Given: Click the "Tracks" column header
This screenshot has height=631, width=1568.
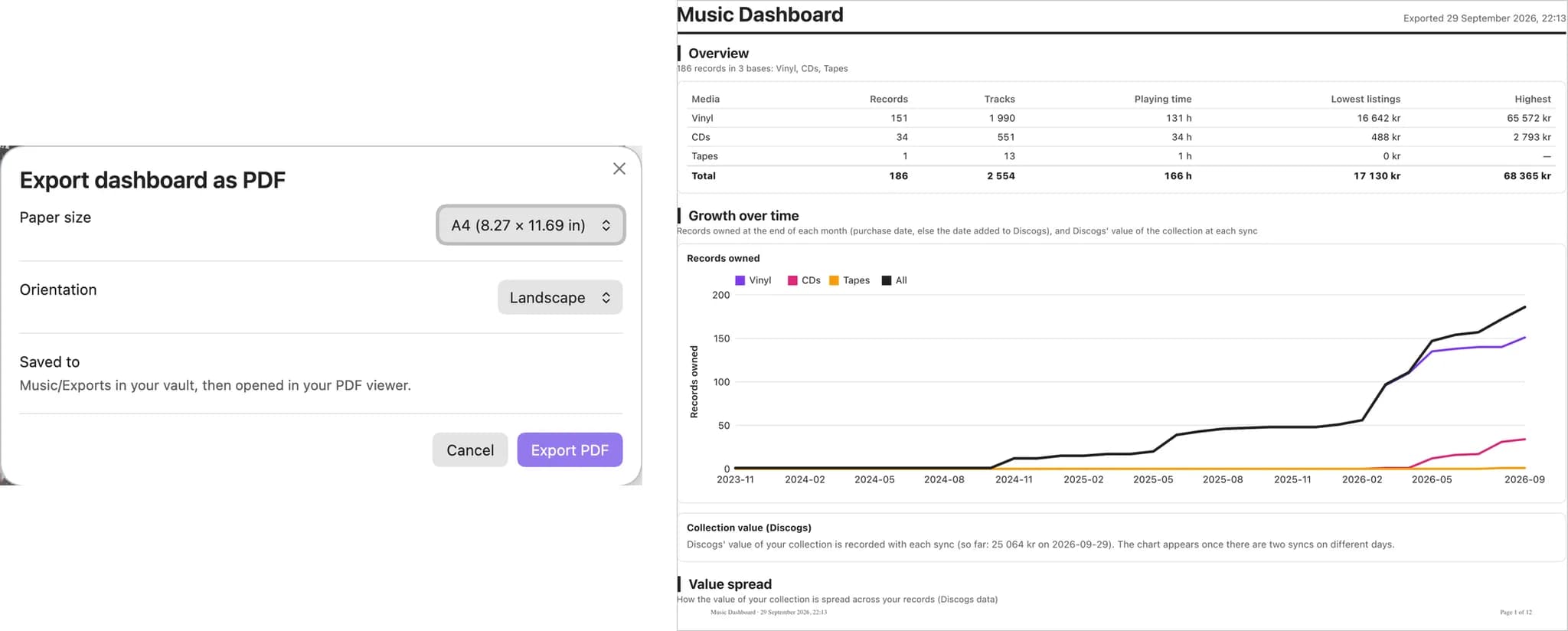Looking at the screenshot, I should tap(1000, 99).
